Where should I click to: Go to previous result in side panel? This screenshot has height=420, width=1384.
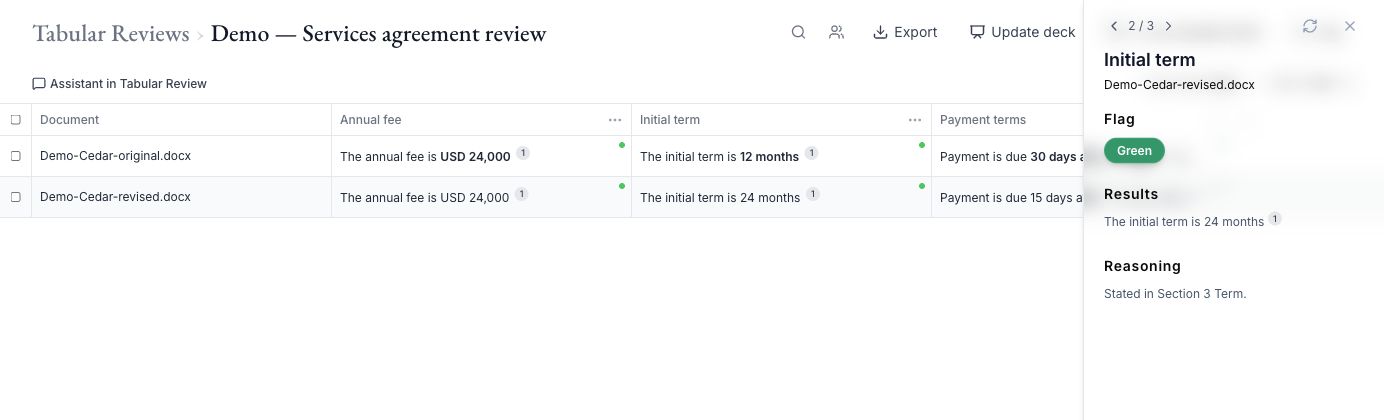pos(1114,26)
